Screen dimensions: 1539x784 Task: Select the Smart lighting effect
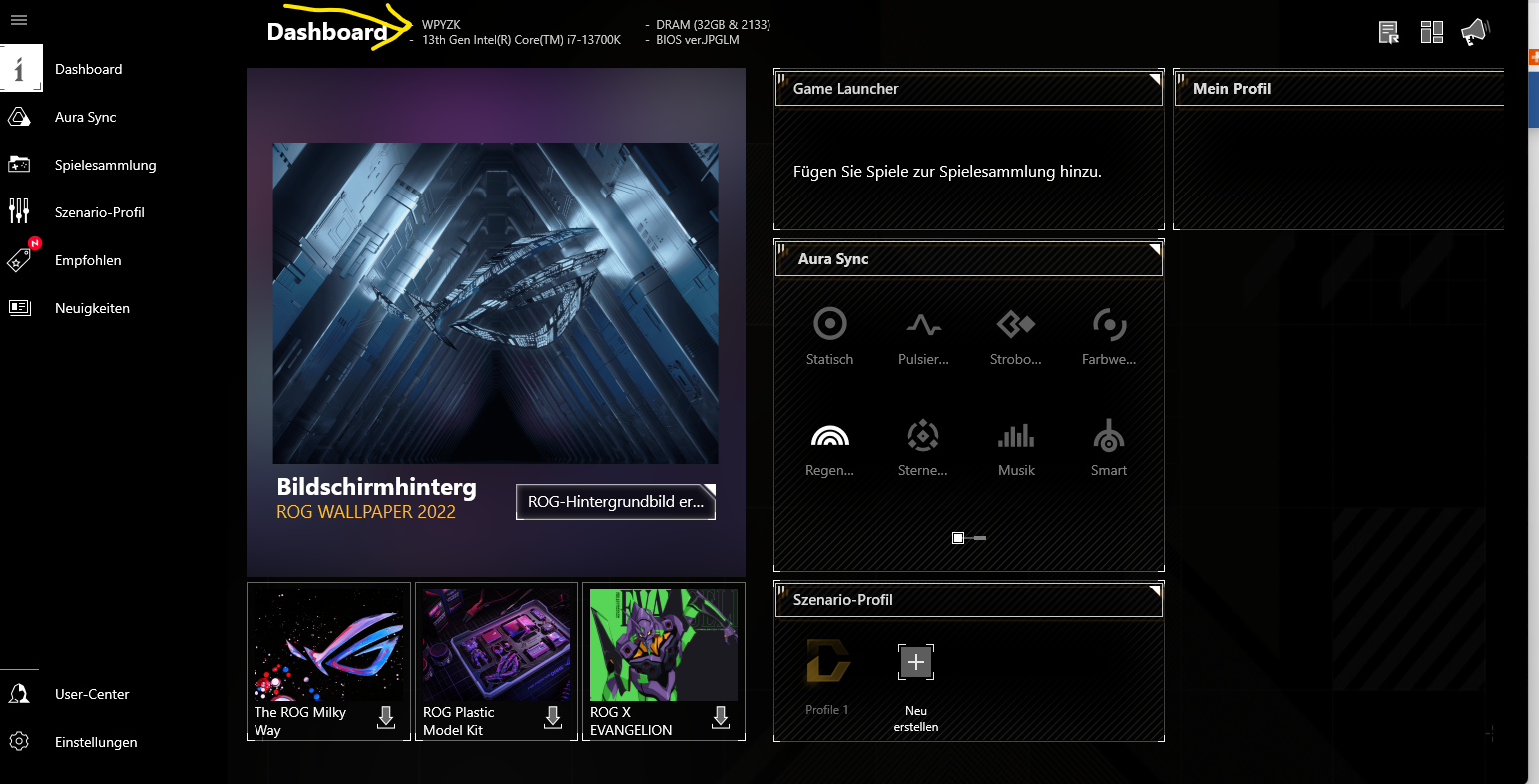point(1109,448)
